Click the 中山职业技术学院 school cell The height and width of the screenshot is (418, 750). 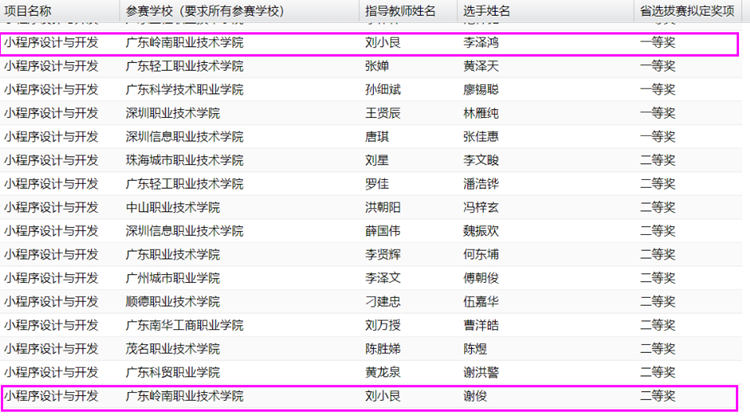pyautogui.click(x=172, y=207)
